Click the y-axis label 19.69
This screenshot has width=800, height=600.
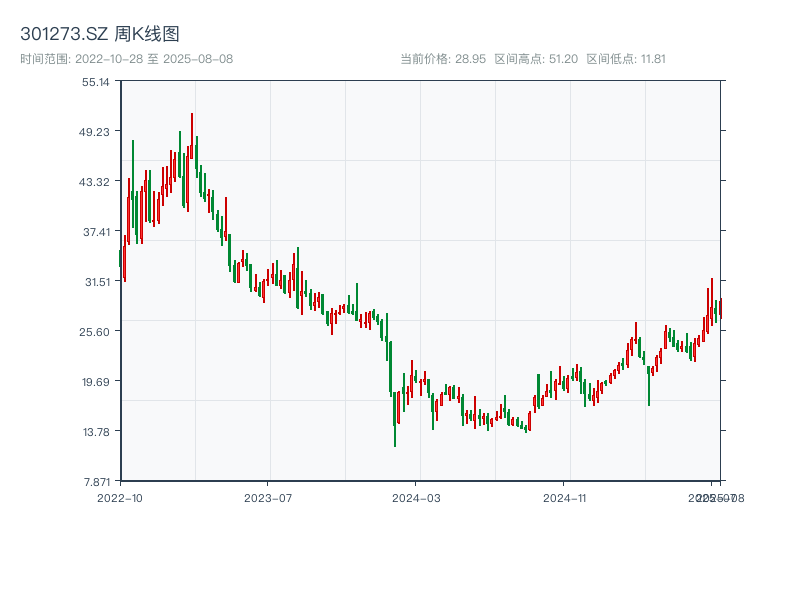(x=96, y=382)
